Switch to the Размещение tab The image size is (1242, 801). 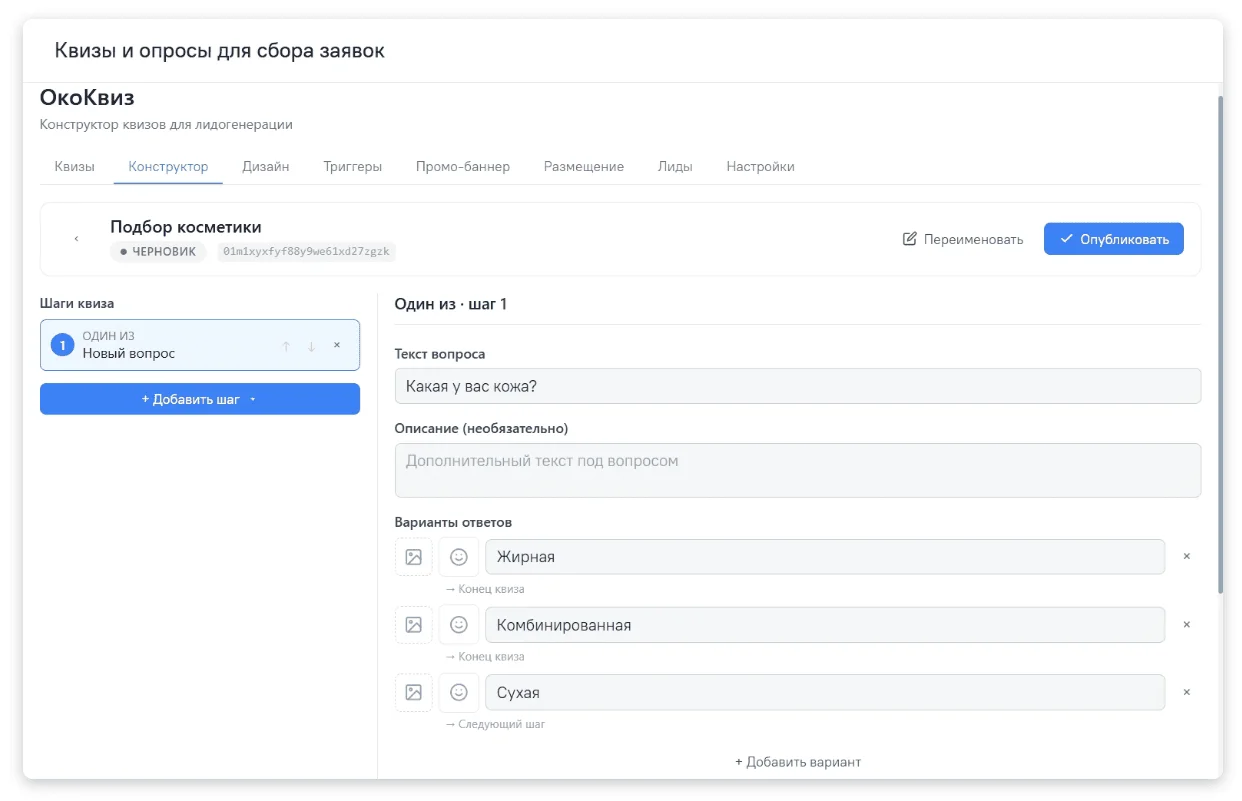point(584,167)
